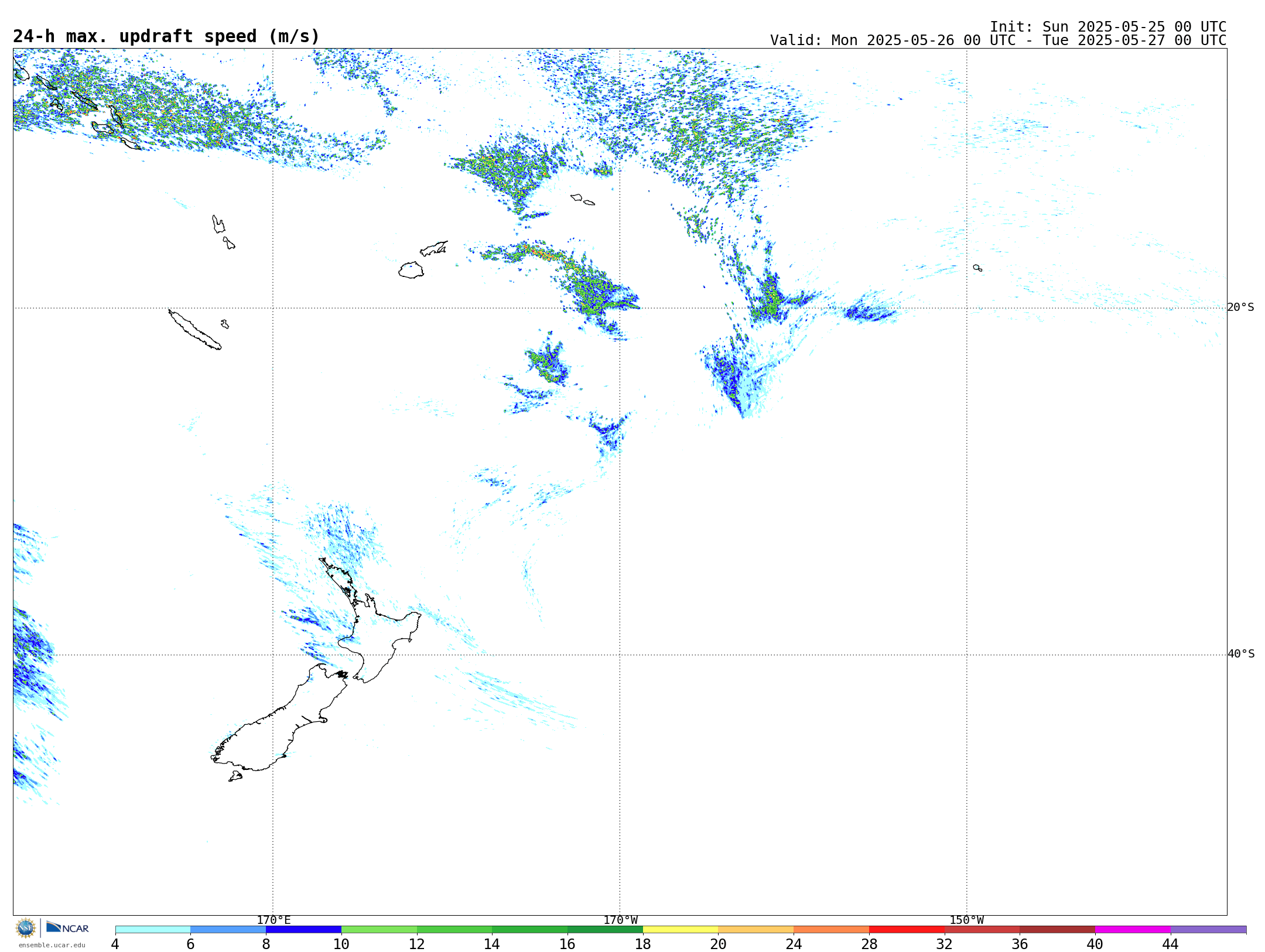The width and height of the screenshot is (1265, 952).
Task: Pick the purple colorbar segment above 44
Action: pos(1208,929)
